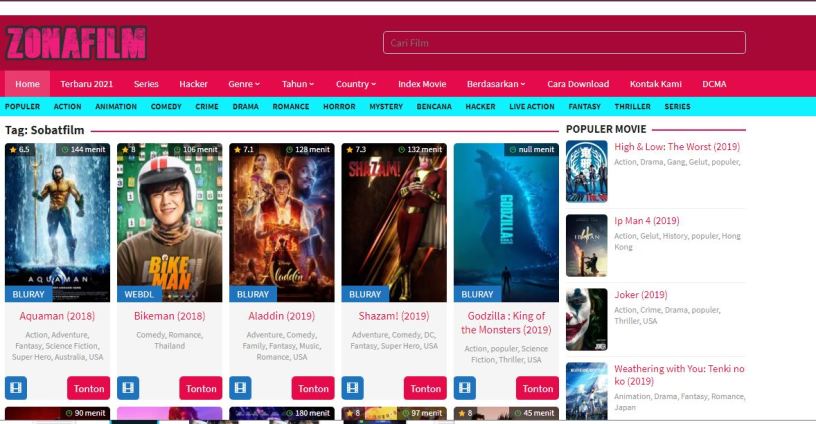816x424 pixels.
Task: Open Terbaru 2021 menu item
Action: point(86,84)
